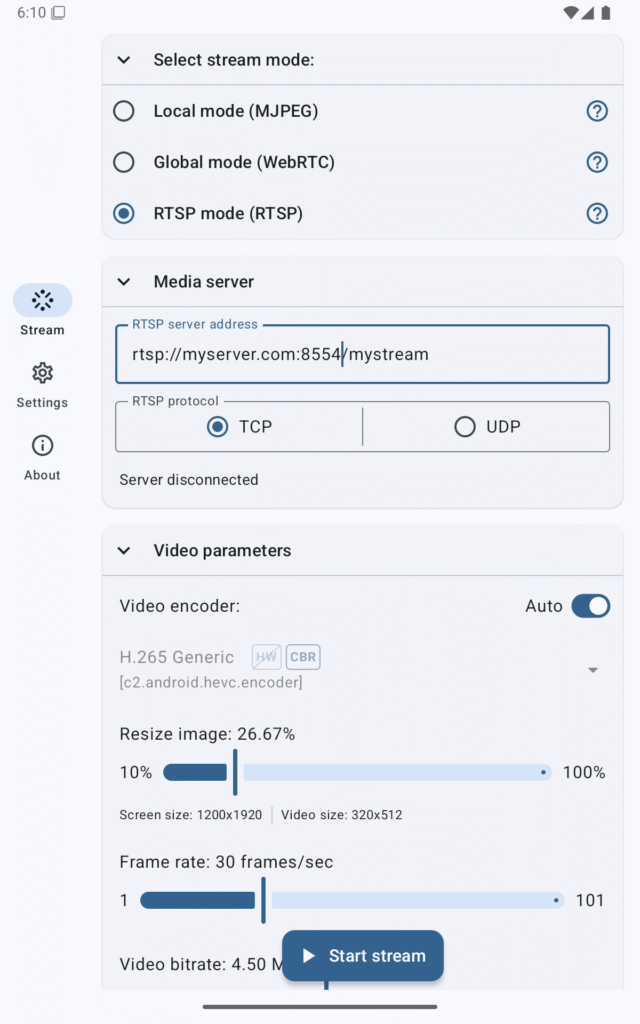The image size is (640, 1024).
Task: Open Settings via the gear icon
Action: [42, 372]
